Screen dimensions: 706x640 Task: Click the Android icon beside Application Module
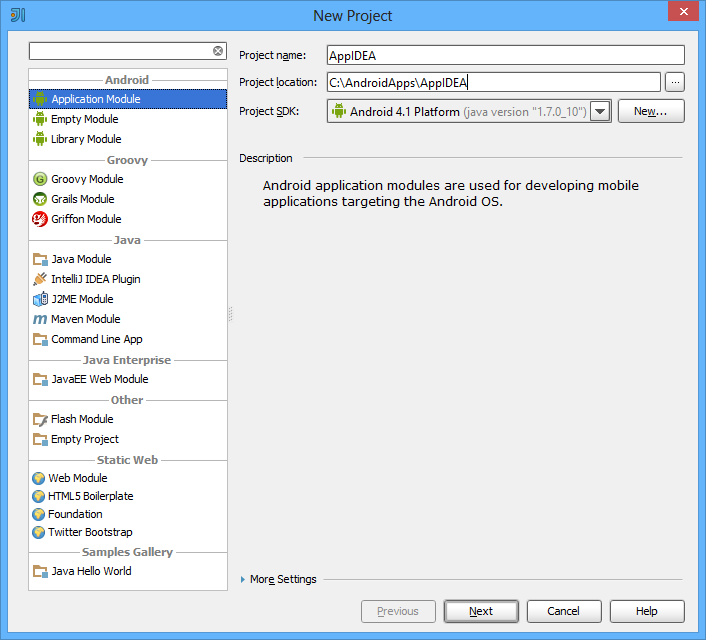coord(40,99)
